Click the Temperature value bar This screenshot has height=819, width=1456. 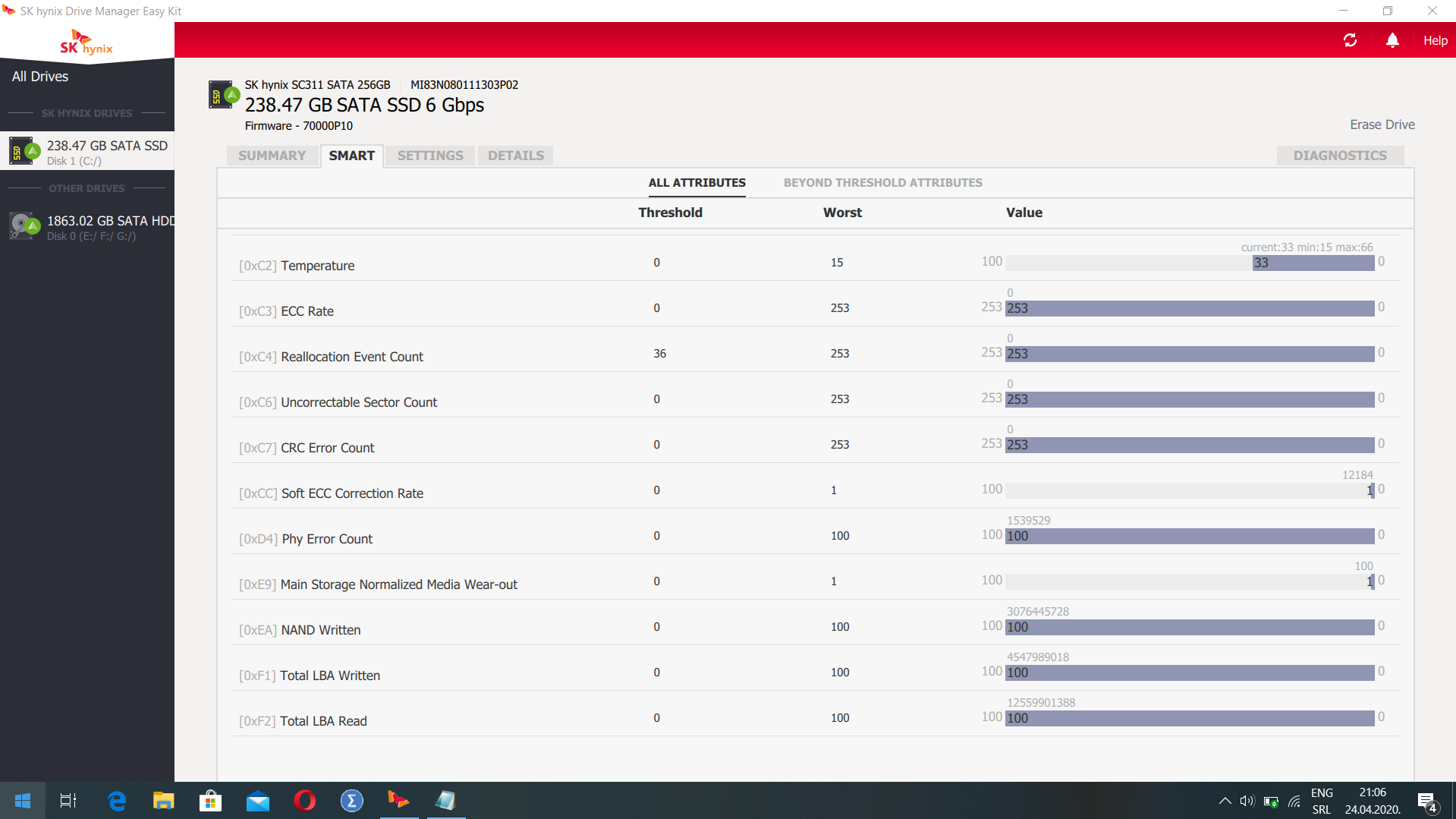click(x=1190, y=263)
